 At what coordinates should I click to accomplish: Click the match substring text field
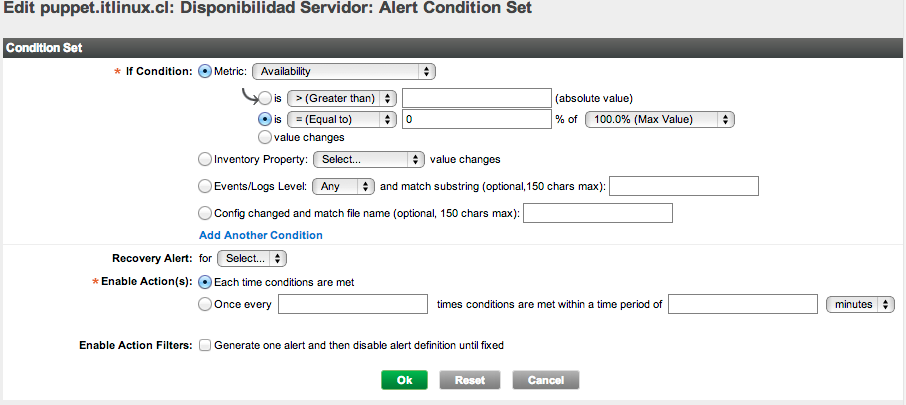(684, 186)
